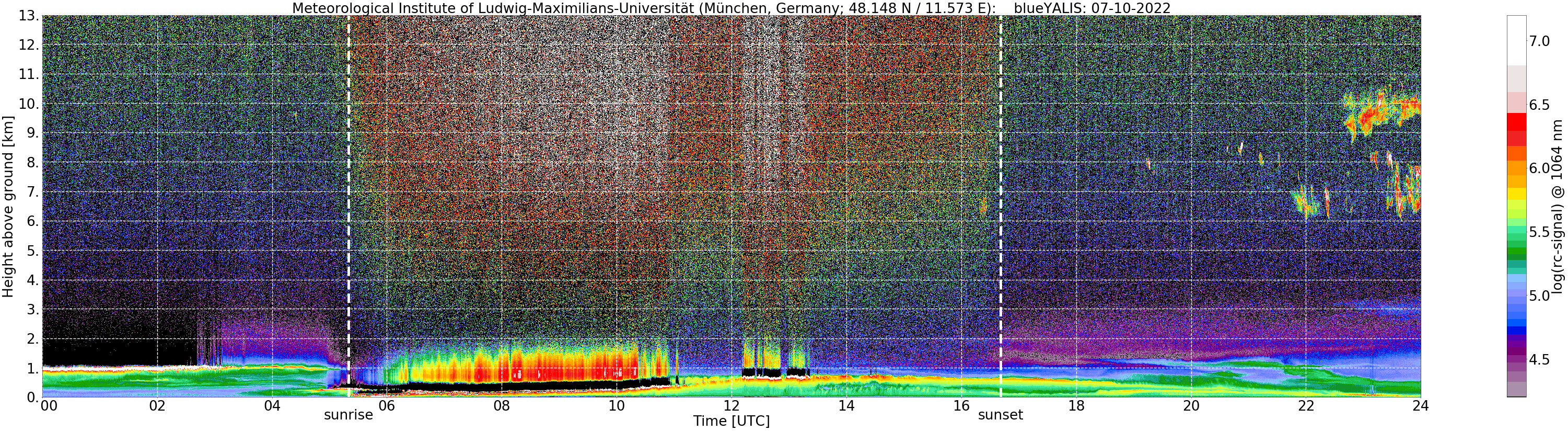Click the 'sunset' label below the axis
The width and height of the screenshot is (1568, 431).
(1000, 415)
